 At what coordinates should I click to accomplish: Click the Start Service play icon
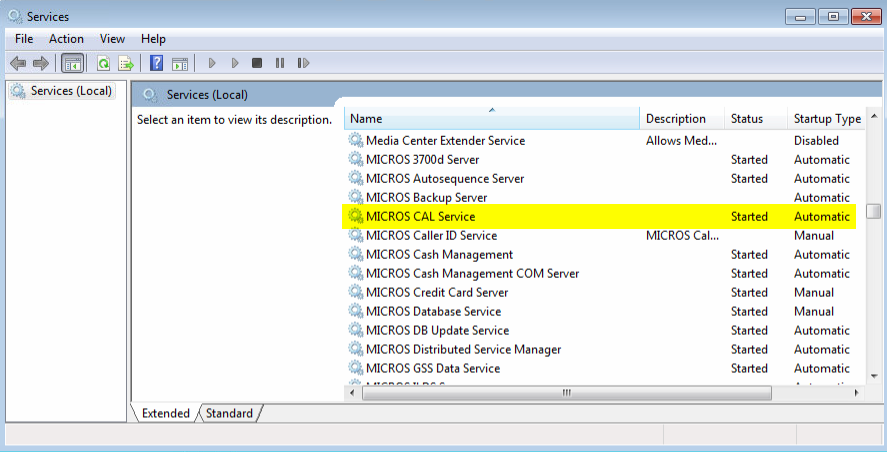pos(213,63)
